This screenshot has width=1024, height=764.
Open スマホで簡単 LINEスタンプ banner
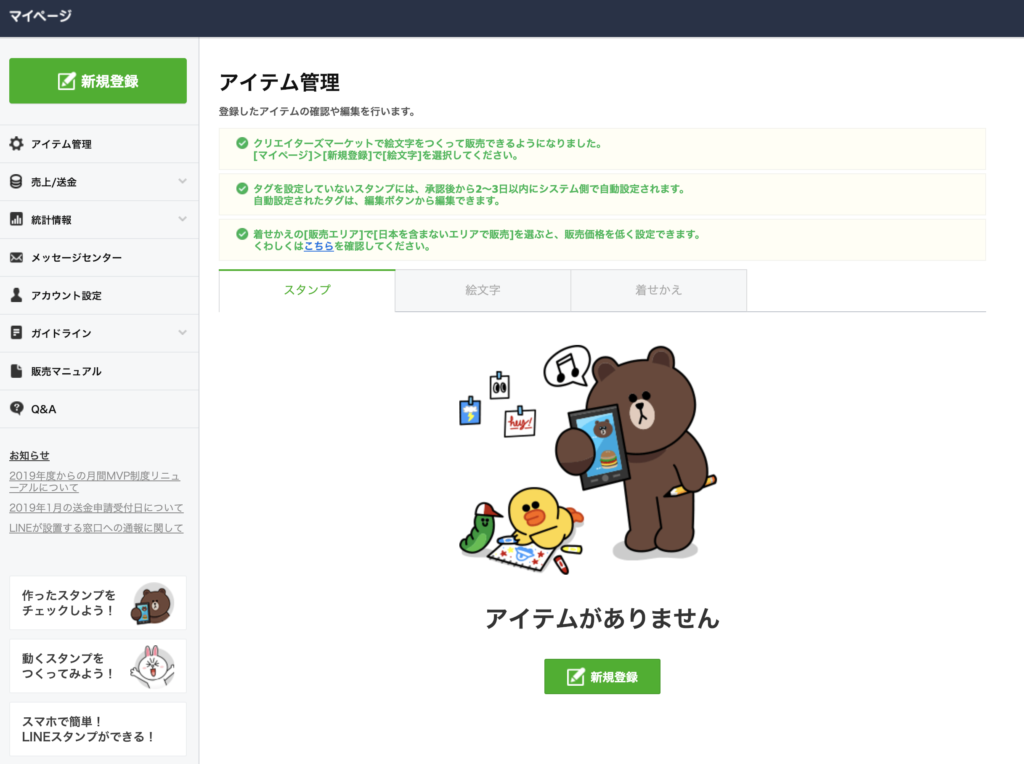pos(98,729)
